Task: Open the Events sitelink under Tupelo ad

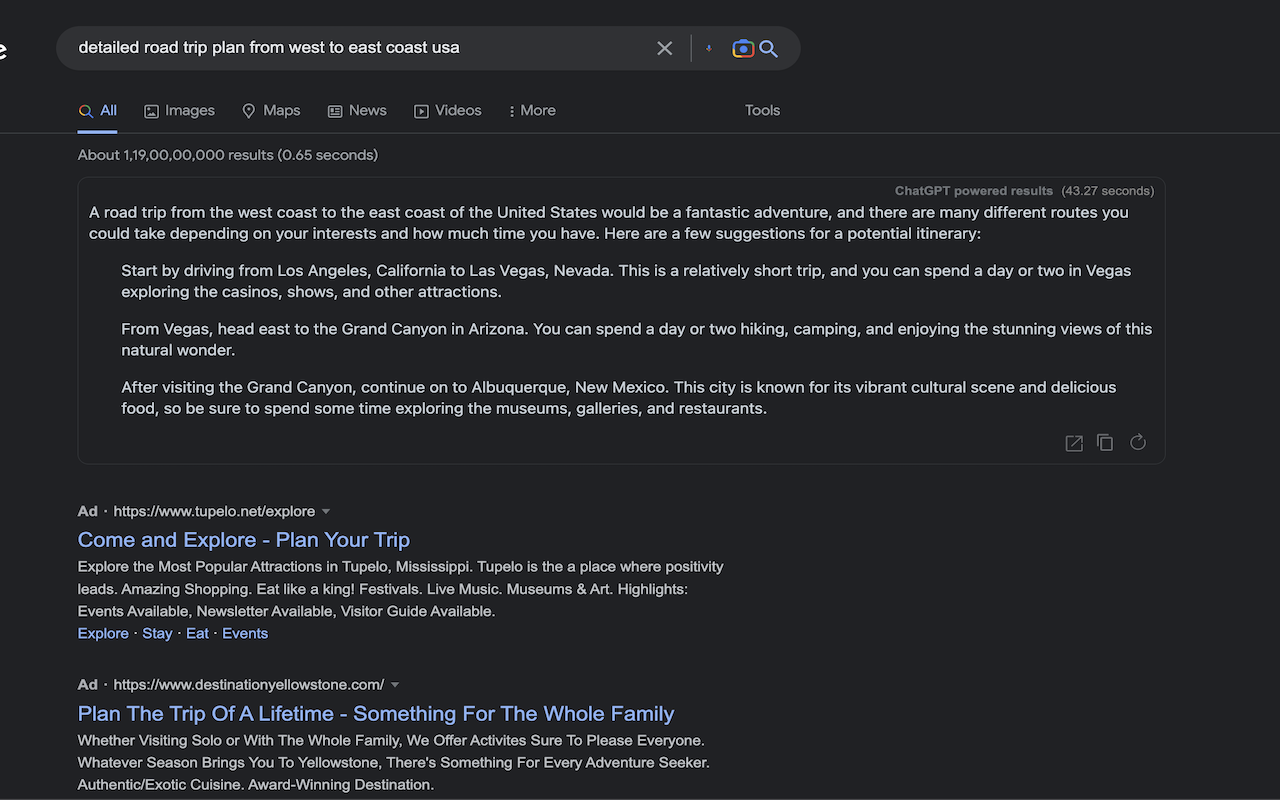Action: pos(245,634)
